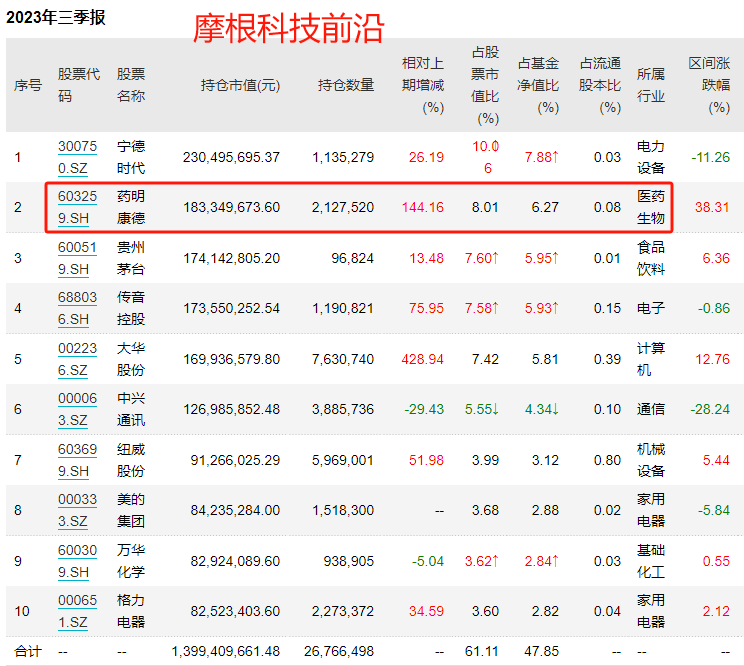The height and width of the screenshot is (666, 744).
Task: Click holding quantity 96,824
Action: click(353, 258)
